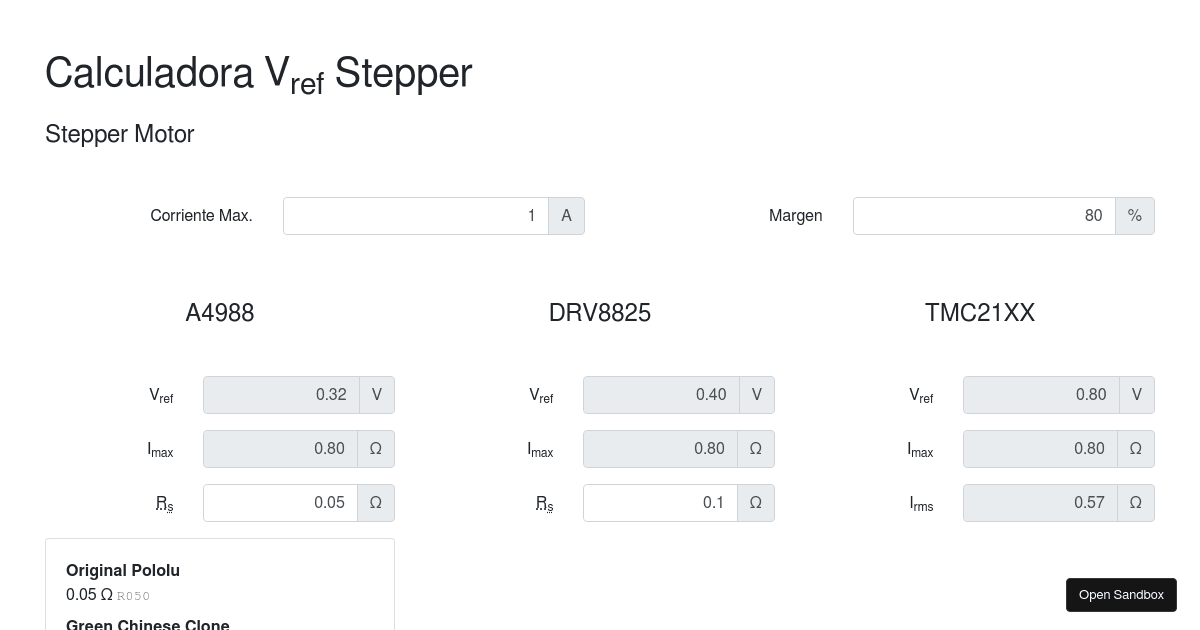
Task: Click the TMC21XX heading
Action: [x=980, y=313]
